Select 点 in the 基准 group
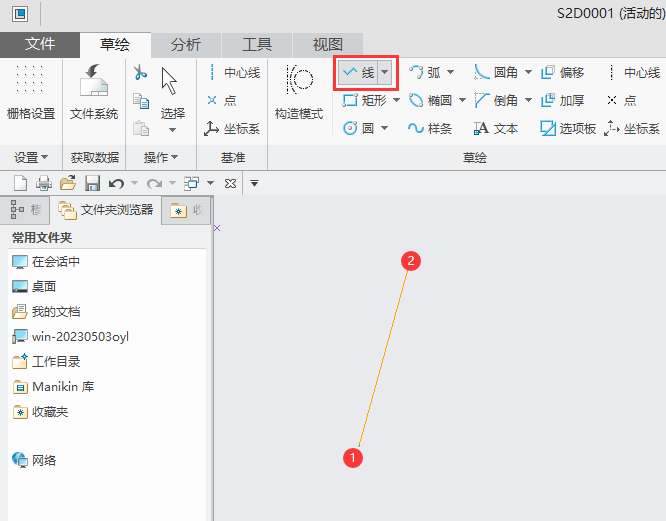This screenshot has width=666, height=521. pos(222,101)
